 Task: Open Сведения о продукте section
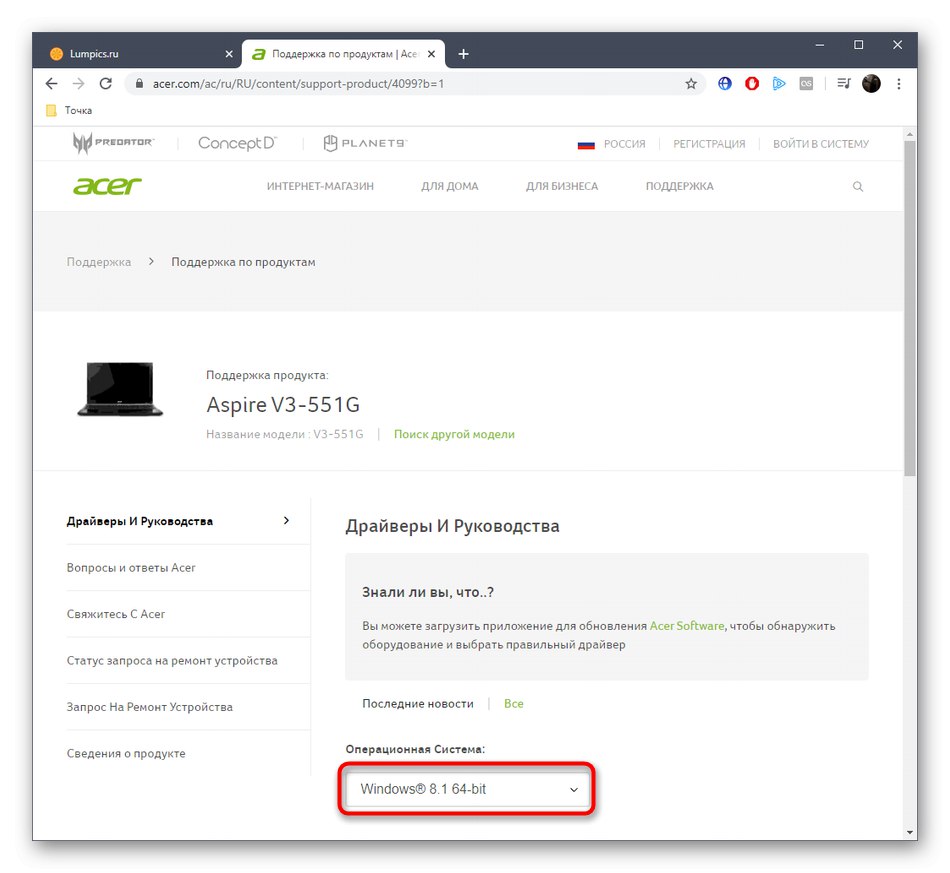126,754
